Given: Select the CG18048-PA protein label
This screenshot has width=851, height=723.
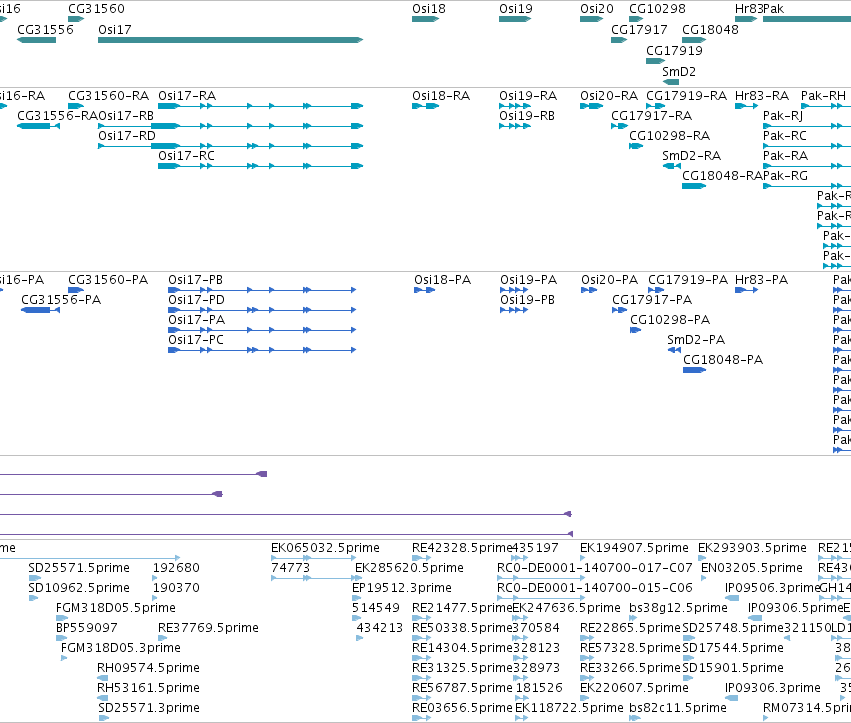Looking at the screenshot, I should 723,360.
